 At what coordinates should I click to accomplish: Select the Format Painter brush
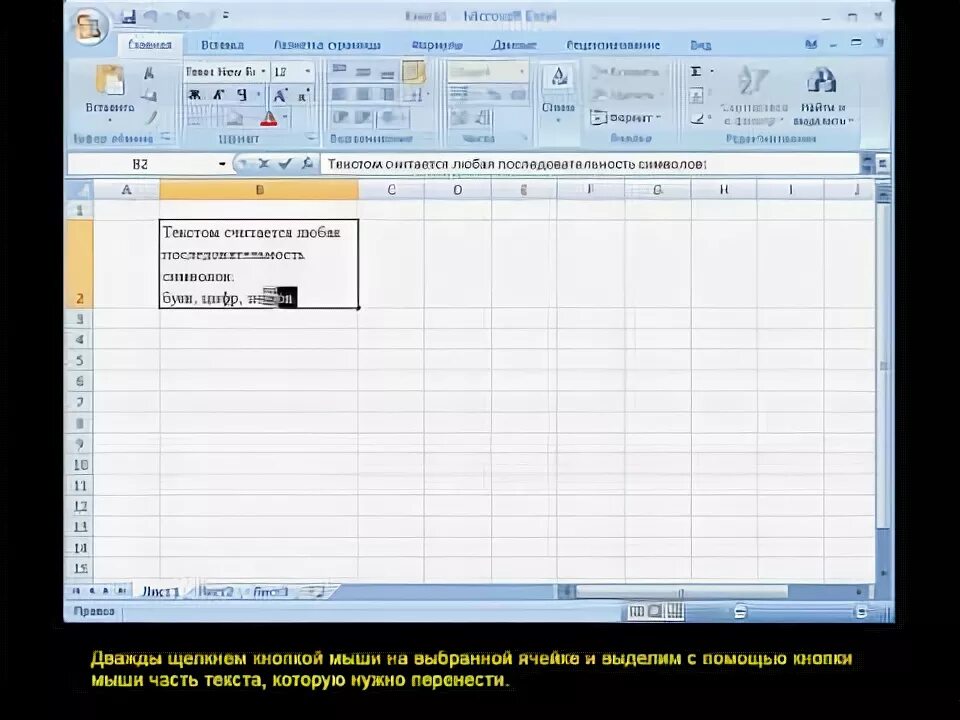click(151, 116)
